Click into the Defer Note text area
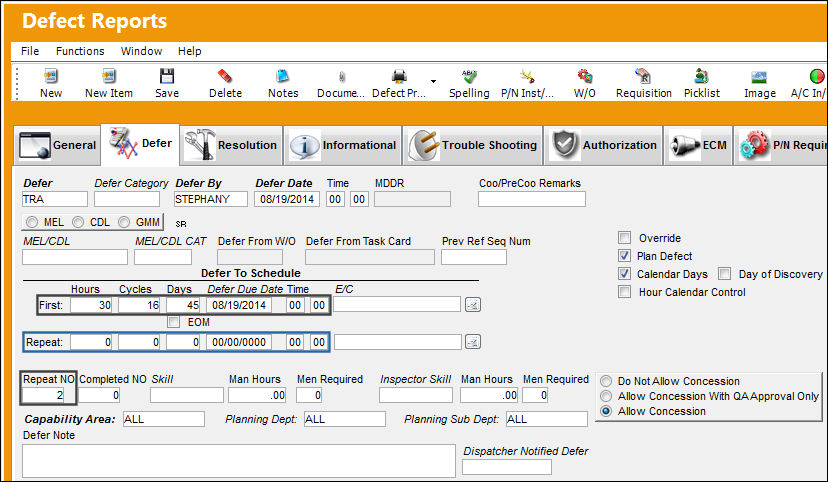The width and height of the screenshot is (828, 482). click(x=239, y=461)
